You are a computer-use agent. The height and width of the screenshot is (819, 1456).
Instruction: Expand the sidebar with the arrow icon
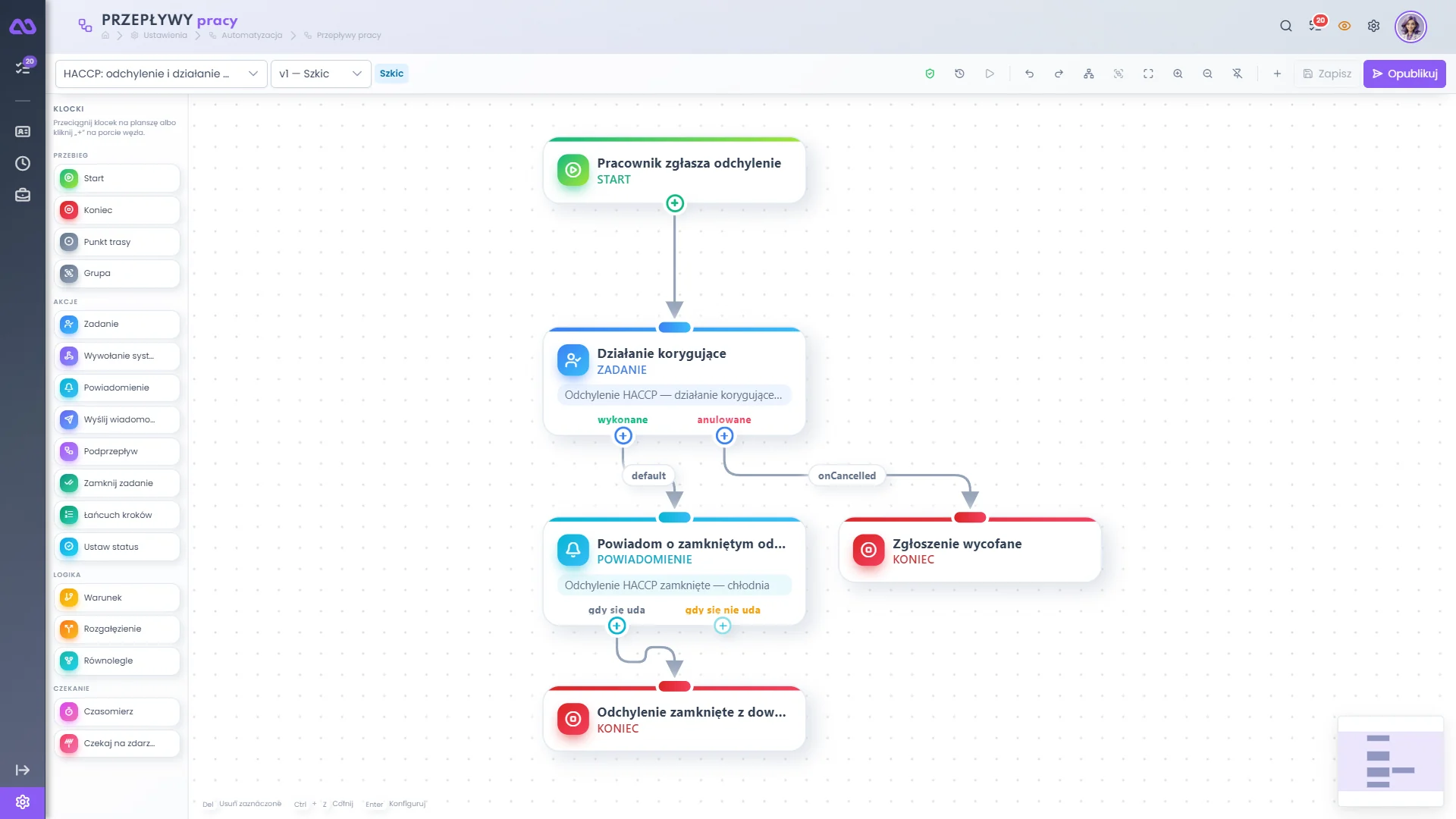click(23, 770)
